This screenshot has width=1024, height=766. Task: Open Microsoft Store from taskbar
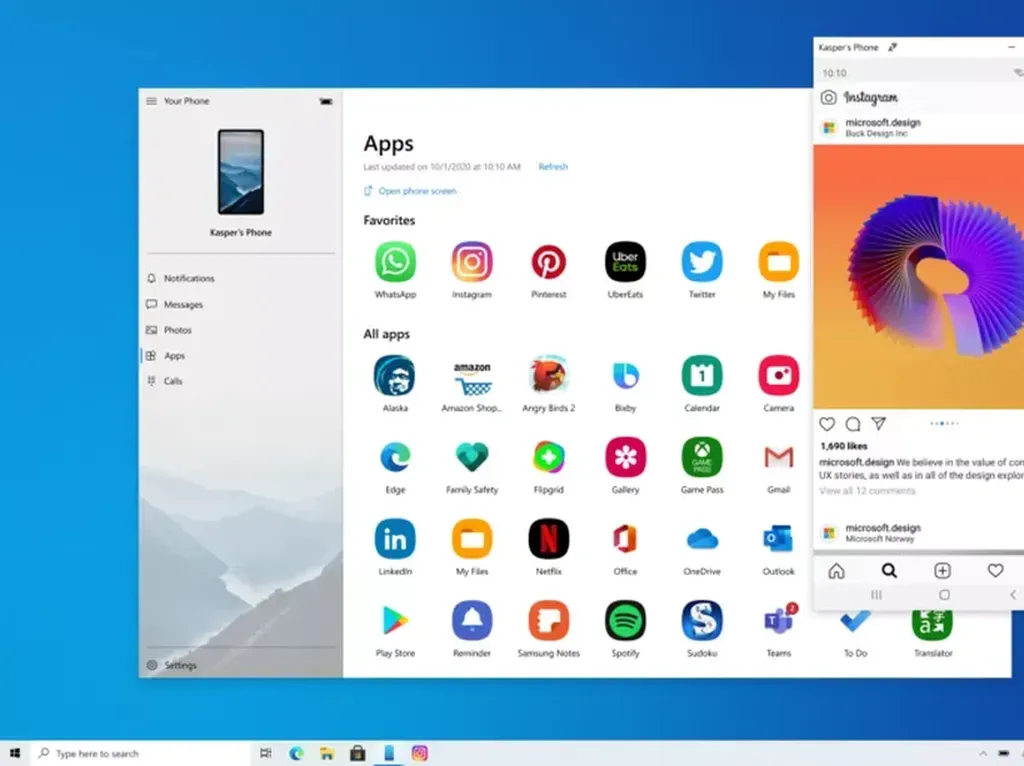357,753
